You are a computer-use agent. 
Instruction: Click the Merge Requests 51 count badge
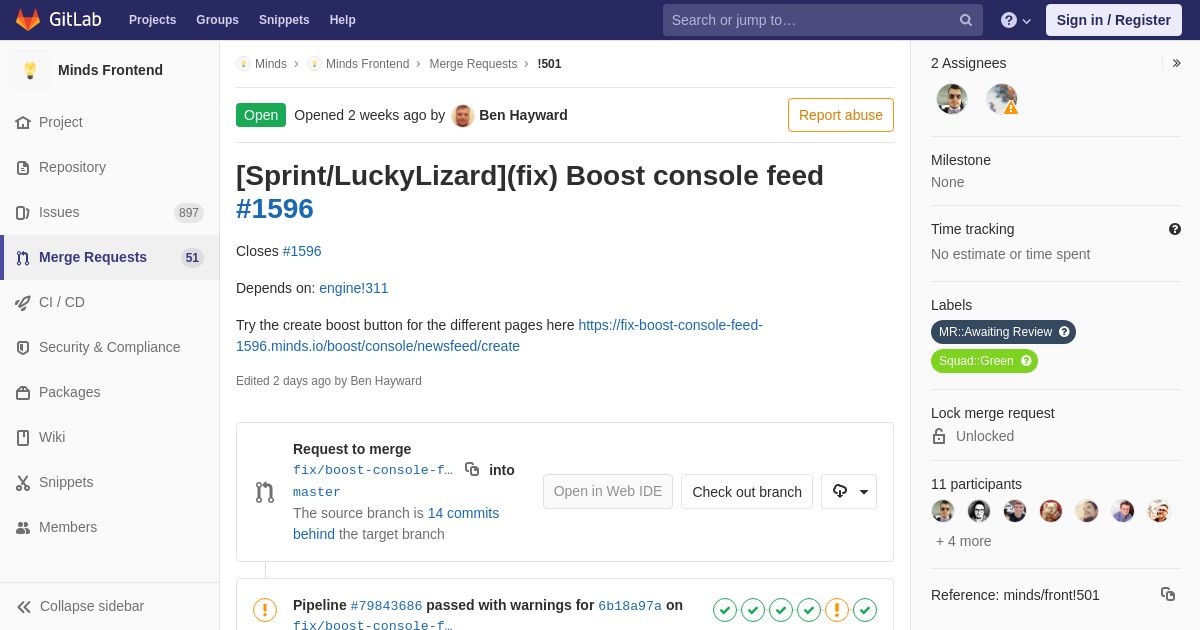click(x=192, y=257)
